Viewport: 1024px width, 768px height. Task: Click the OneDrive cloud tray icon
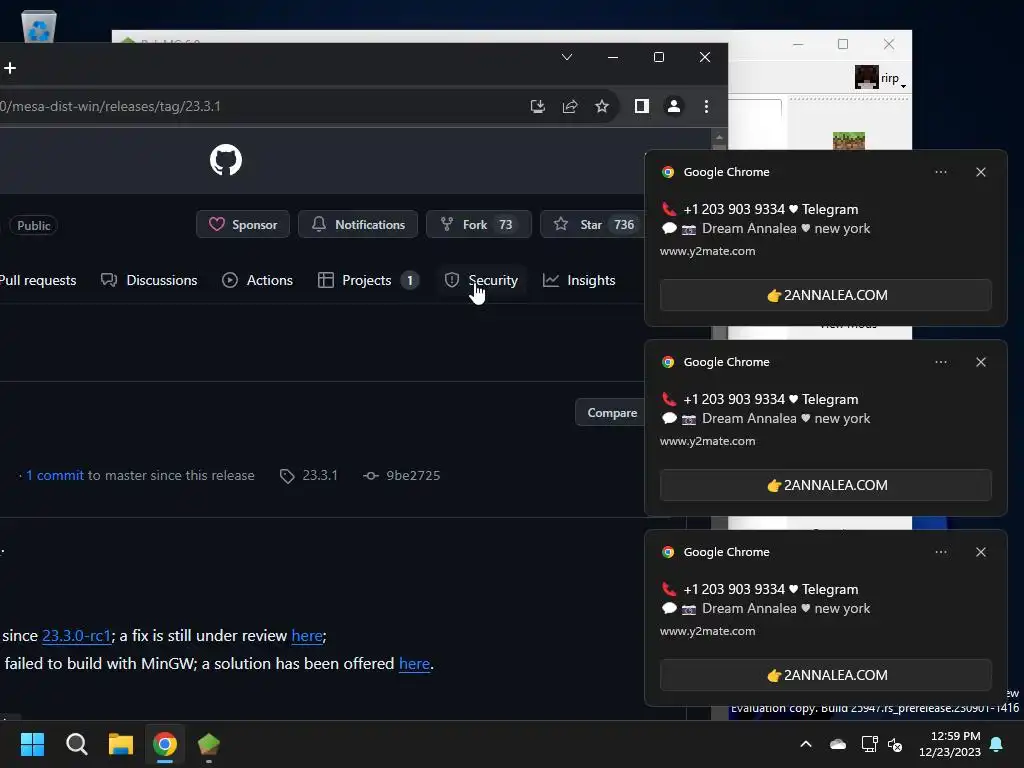[838, 744]
